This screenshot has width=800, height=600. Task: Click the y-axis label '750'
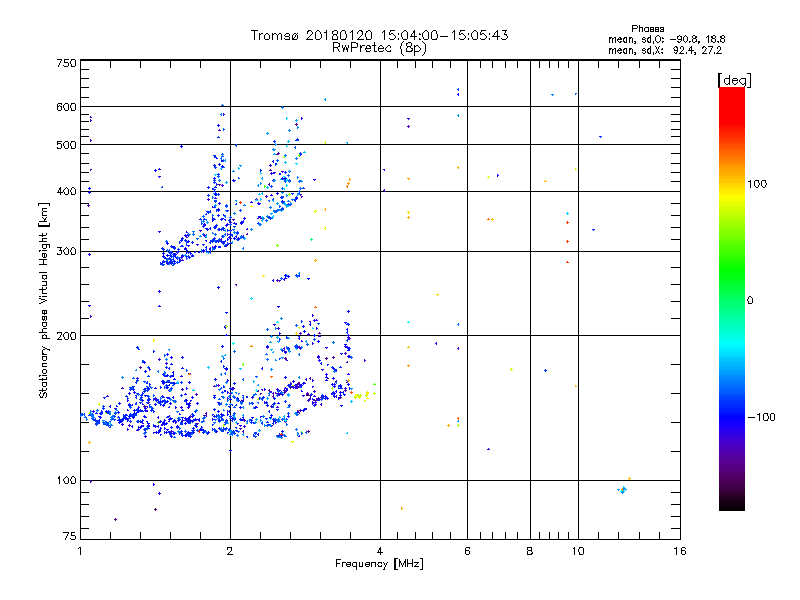coord(66,63)
